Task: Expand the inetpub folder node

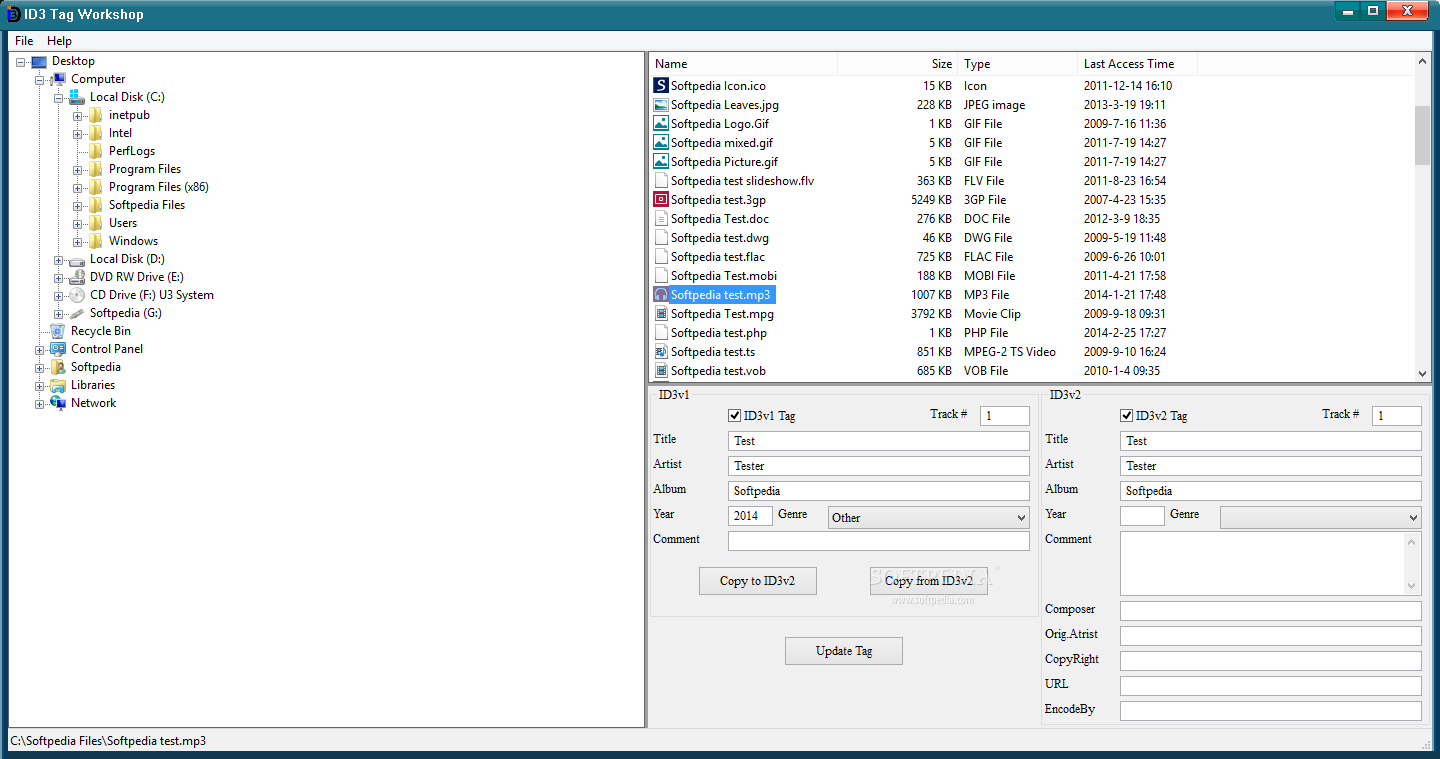Action: pyautogui.click(x=78, y=116)
